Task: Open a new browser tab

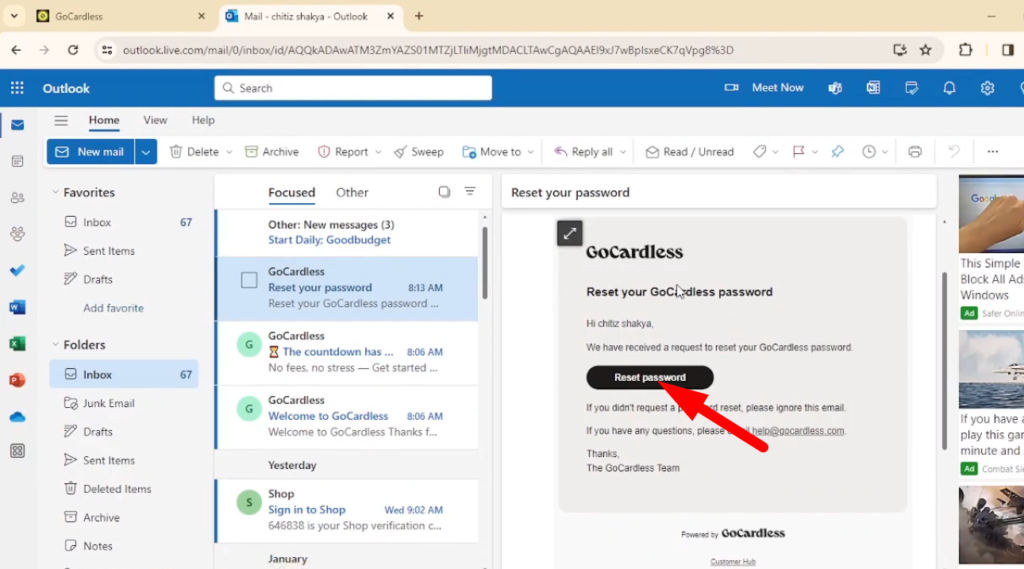Action: point(419,16)
